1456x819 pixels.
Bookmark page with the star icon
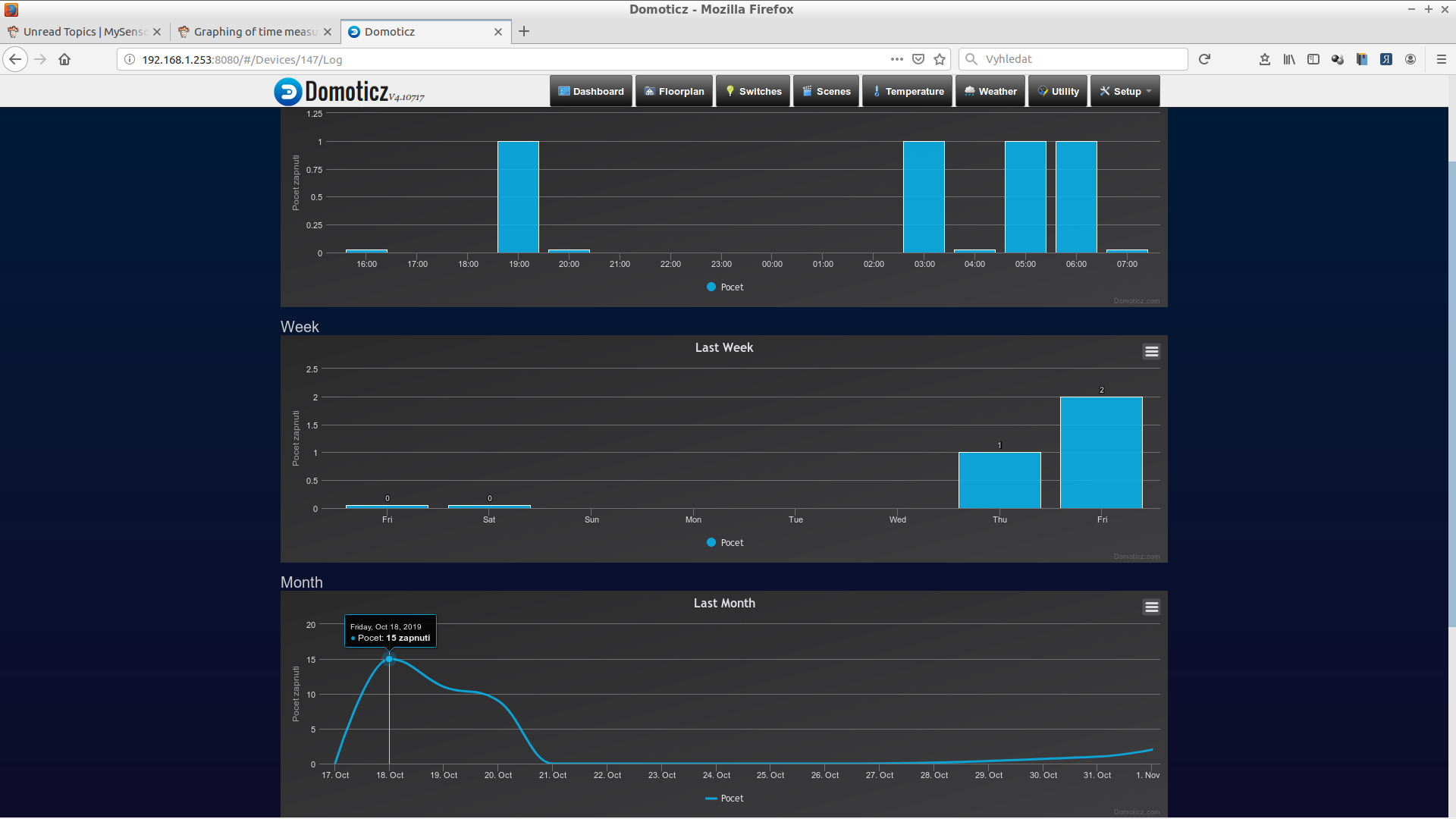click(x=940, y=59)
